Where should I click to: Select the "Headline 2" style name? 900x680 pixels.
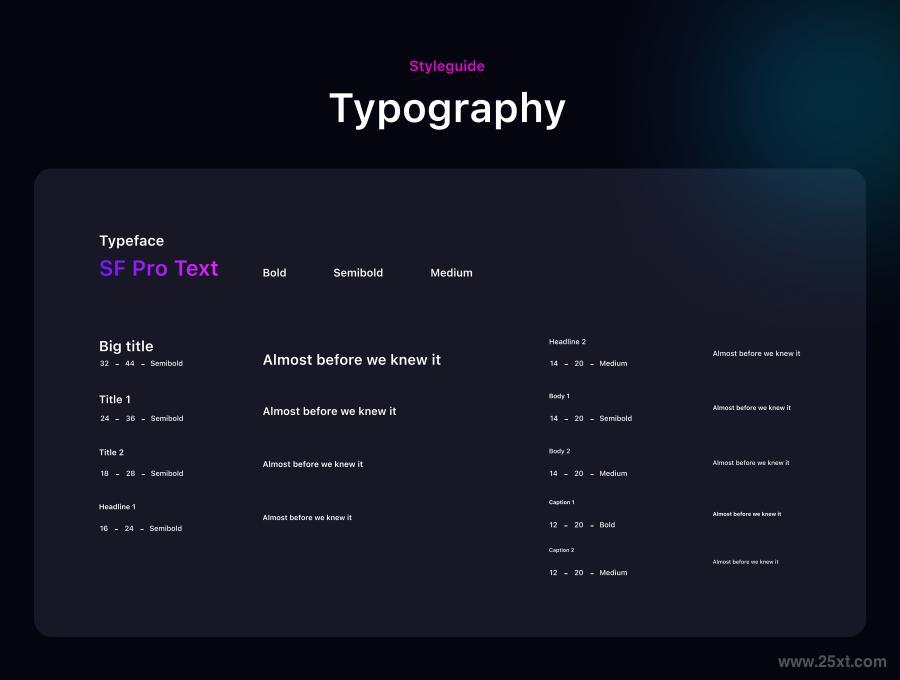point(567,341)
